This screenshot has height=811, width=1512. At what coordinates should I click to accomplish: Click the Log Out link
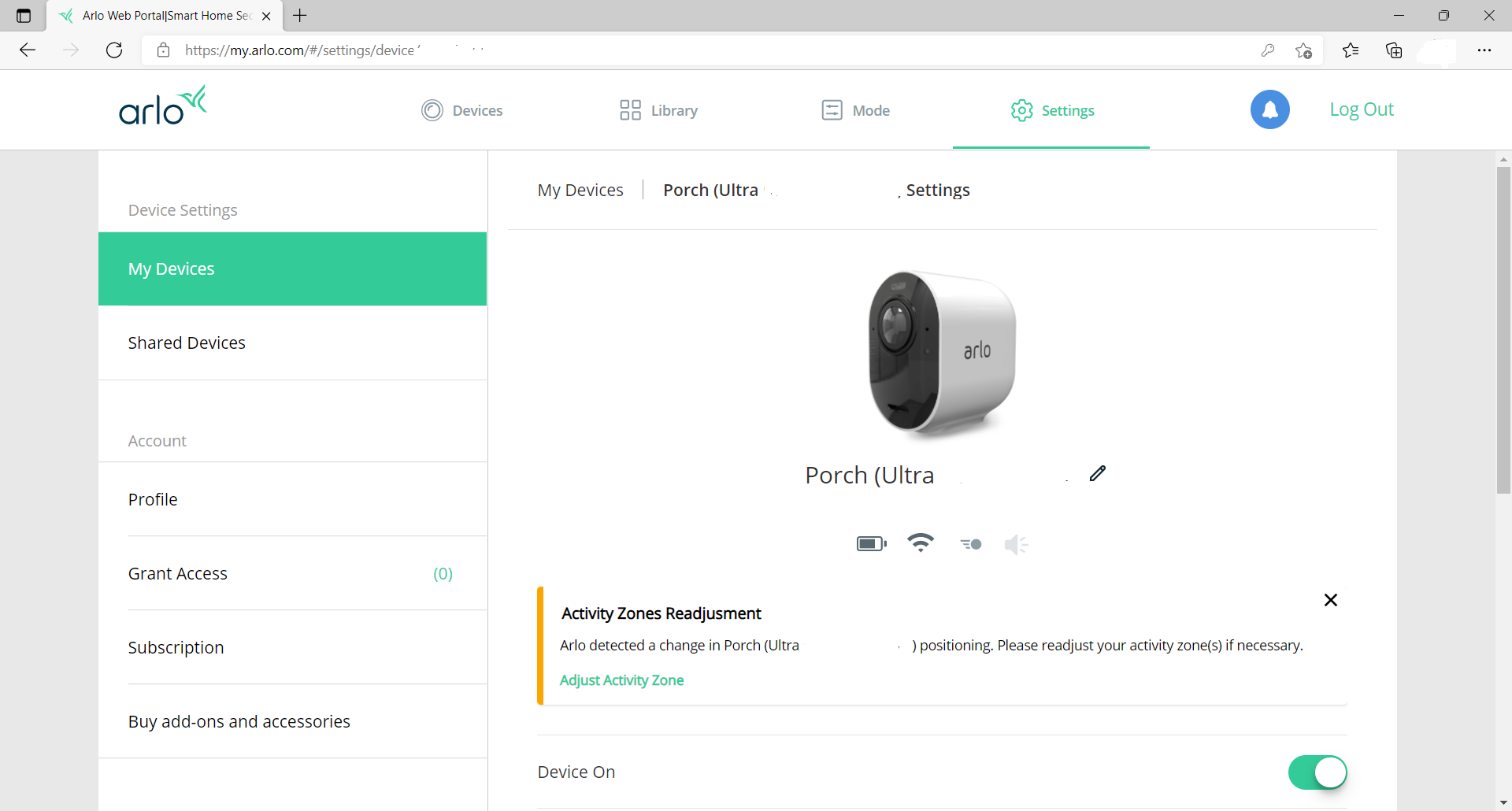[x=1361, y=110]
